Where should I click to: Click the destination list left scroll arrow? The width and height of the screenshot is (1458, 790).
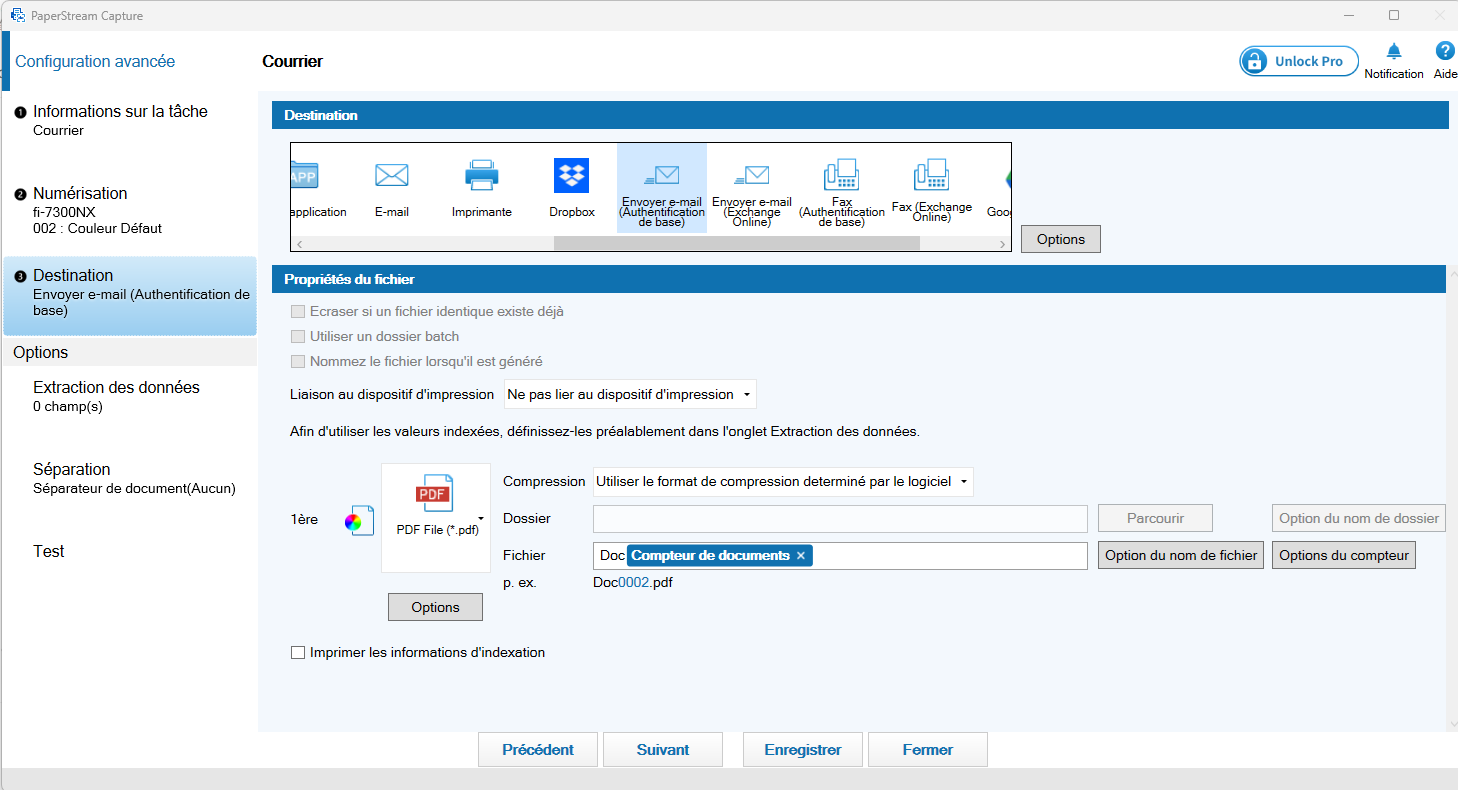298,243
